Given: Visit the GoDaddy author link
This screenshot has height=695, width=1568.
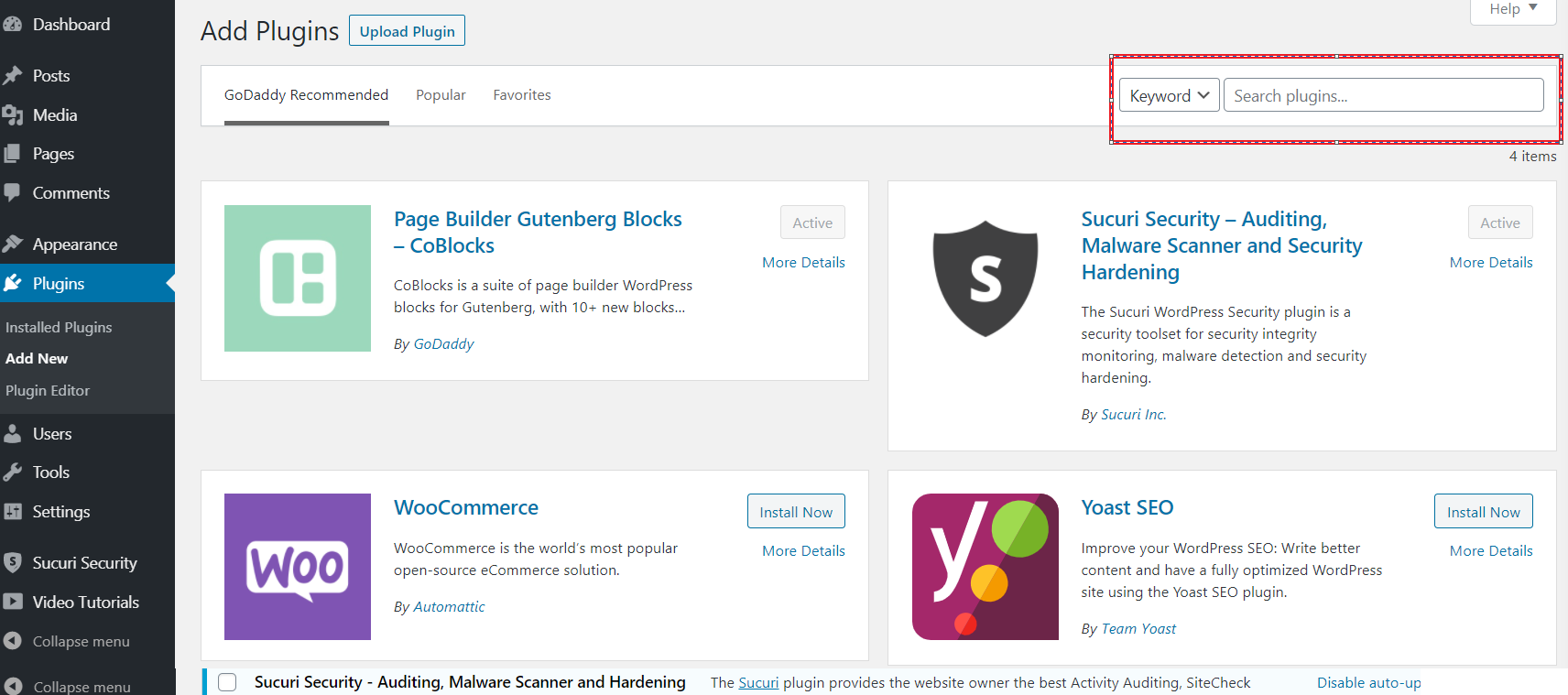Looking at the screenshot, I should point(443,344).
